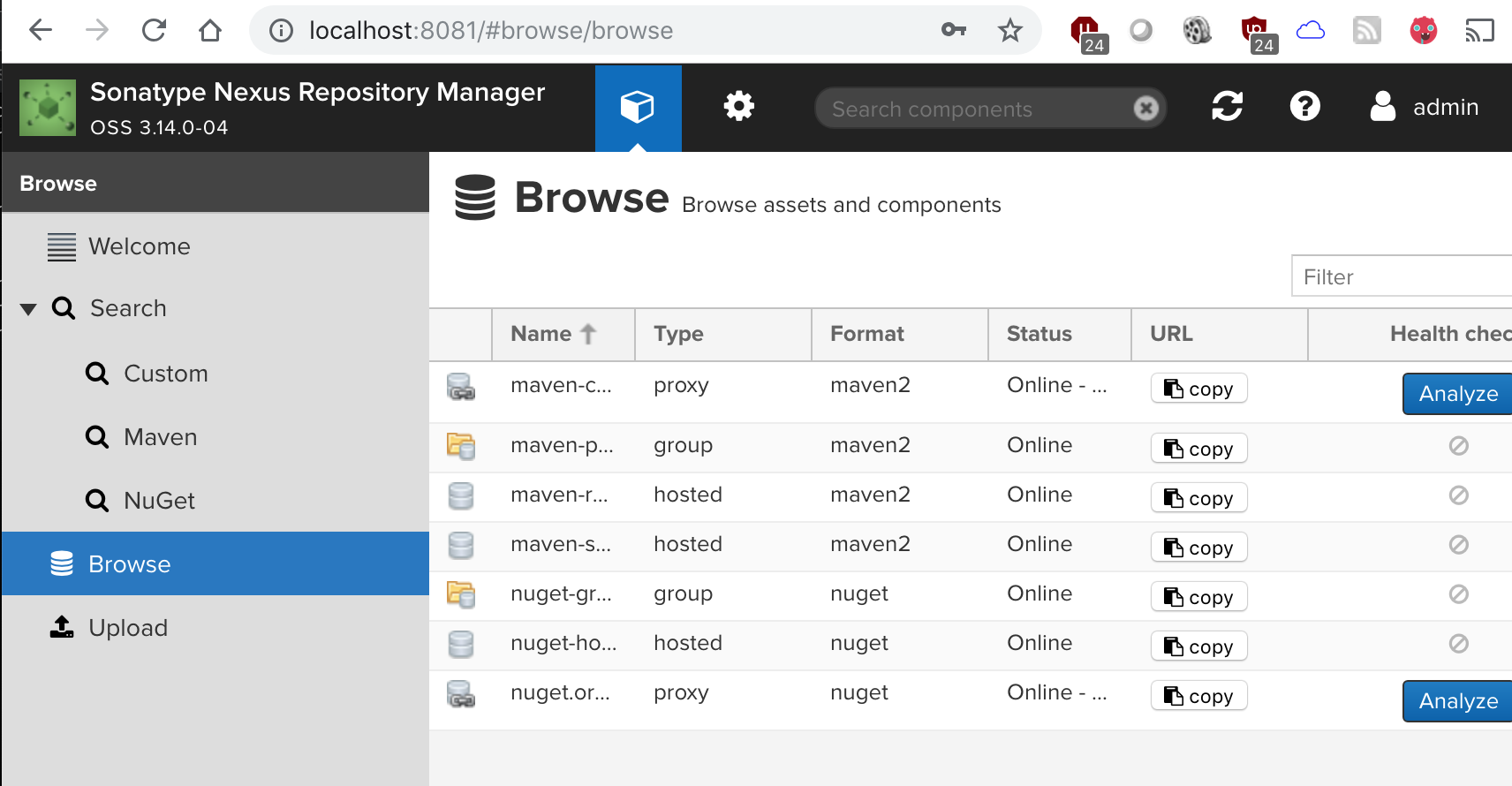This screenshot has width=1512, height=786.
Task: Open the admin user account
Action: (x=1424, y=107)
